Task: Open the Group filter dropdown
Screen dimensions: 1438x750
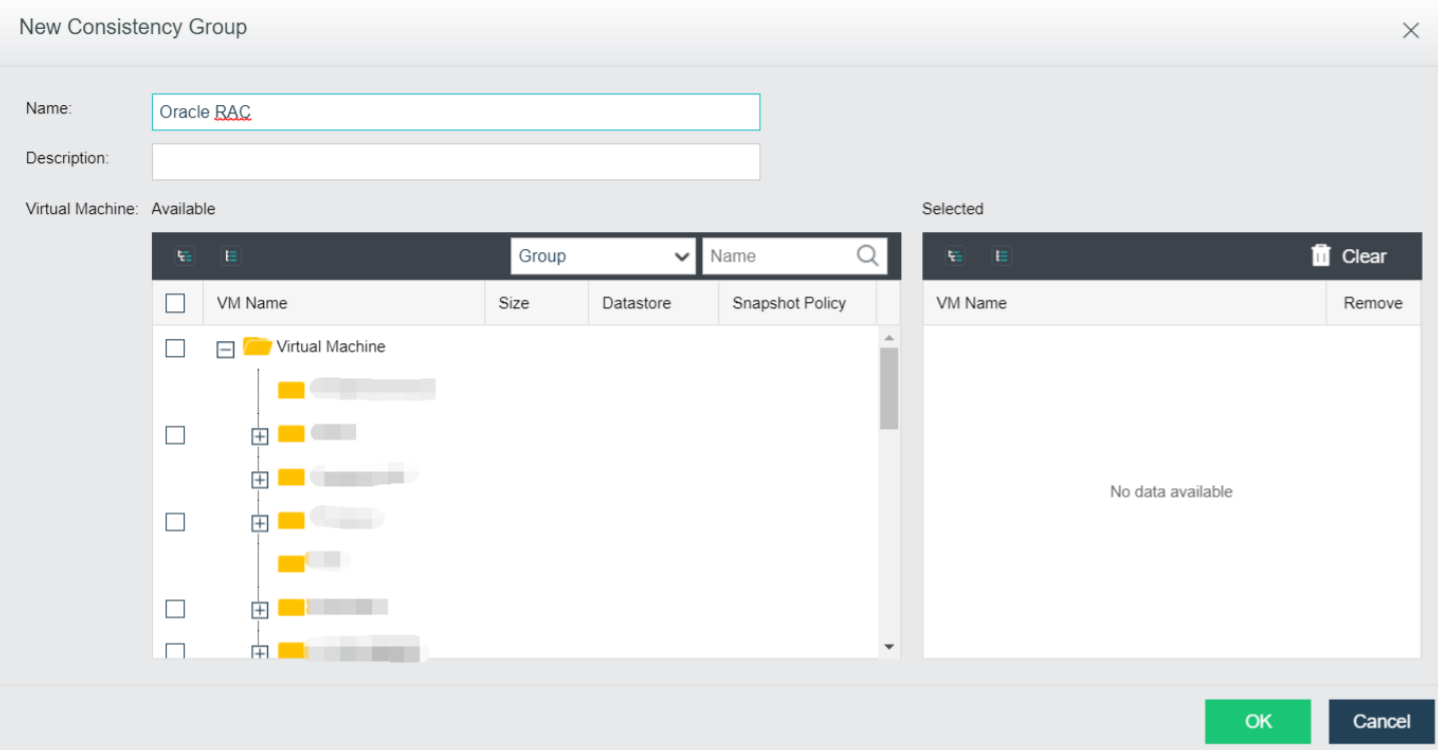Action: [x=603, y=256]
